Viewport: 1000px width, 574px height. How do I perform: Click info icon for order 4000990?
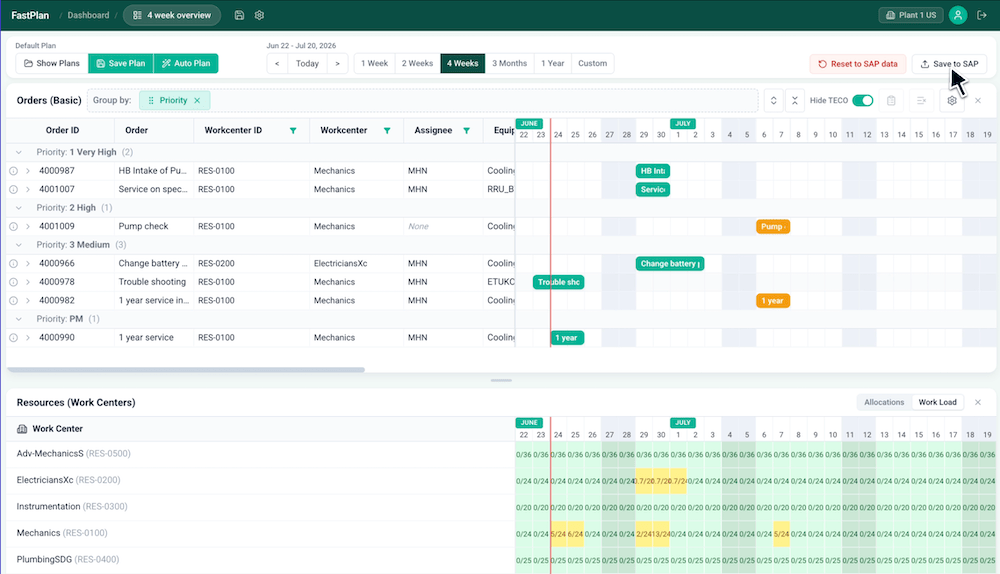pyautogui.click(x=13, y=337)
